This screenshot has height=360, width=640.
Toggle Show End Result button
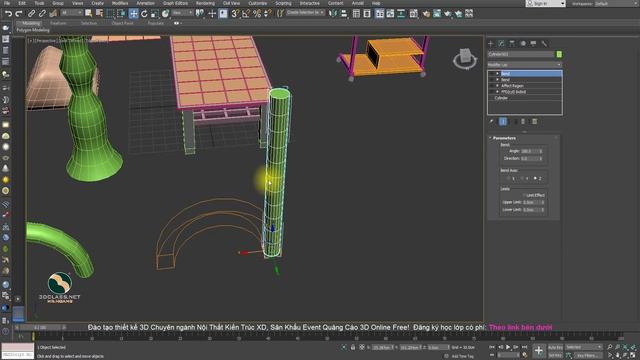point(503,122)
